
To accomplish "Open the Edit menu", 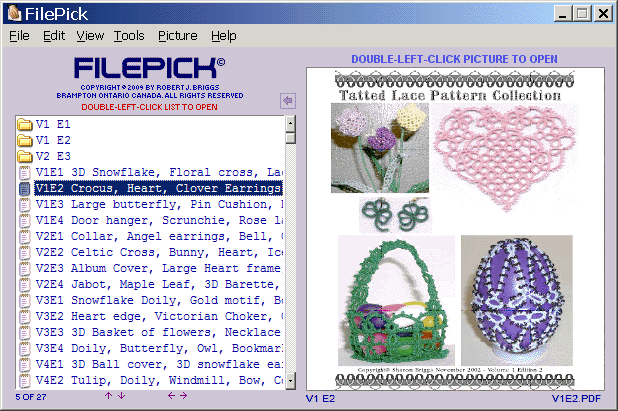I will coord(54,36).
